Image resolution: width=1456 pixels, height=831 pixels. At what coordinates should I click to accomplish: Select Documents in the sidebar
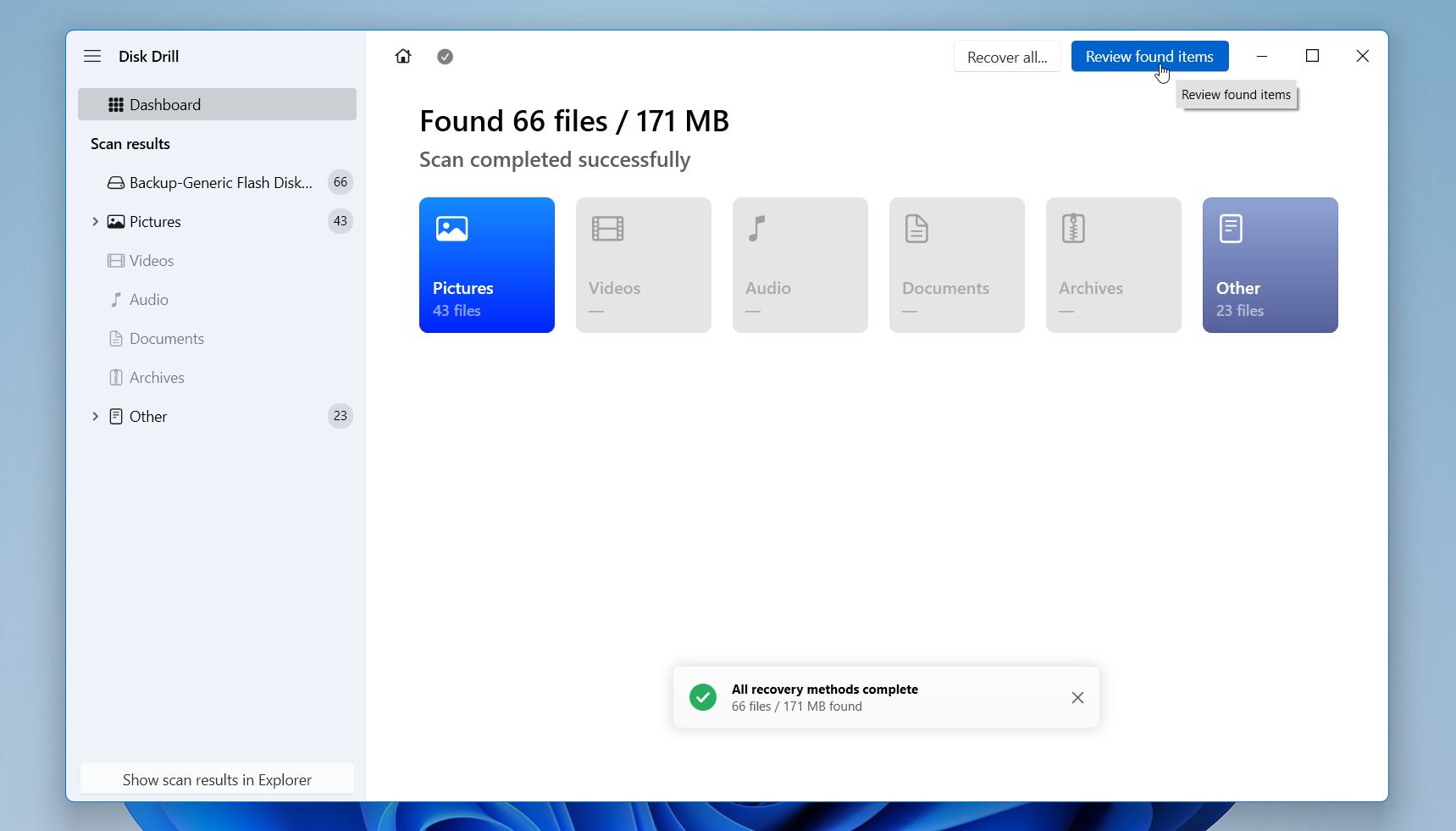[217, 338]
